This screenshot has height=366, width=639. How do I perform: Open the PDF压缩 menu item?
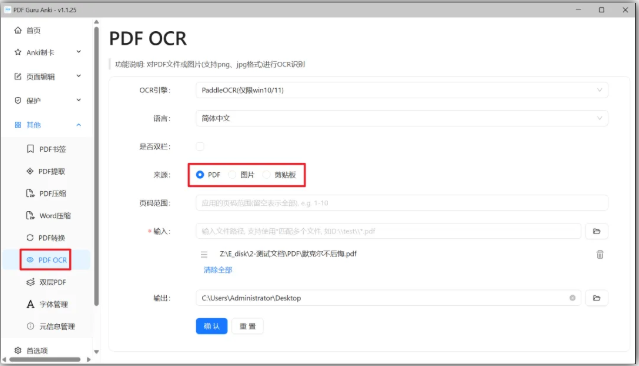53,194
